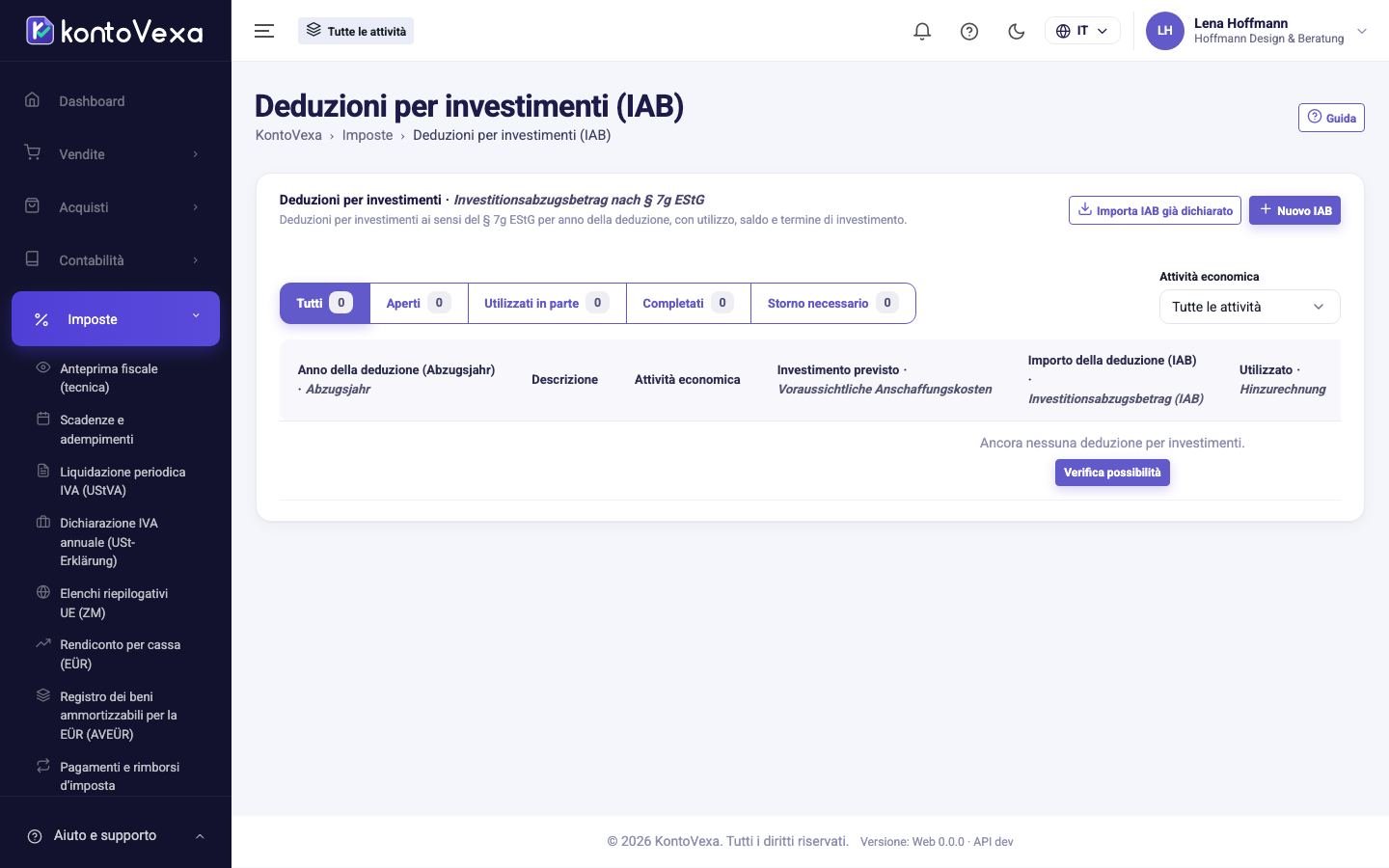Viewport: 1389px width, 868px height.
Task: Expand the Contabilità submenu chevron
Action: click(x=196, y=260)
